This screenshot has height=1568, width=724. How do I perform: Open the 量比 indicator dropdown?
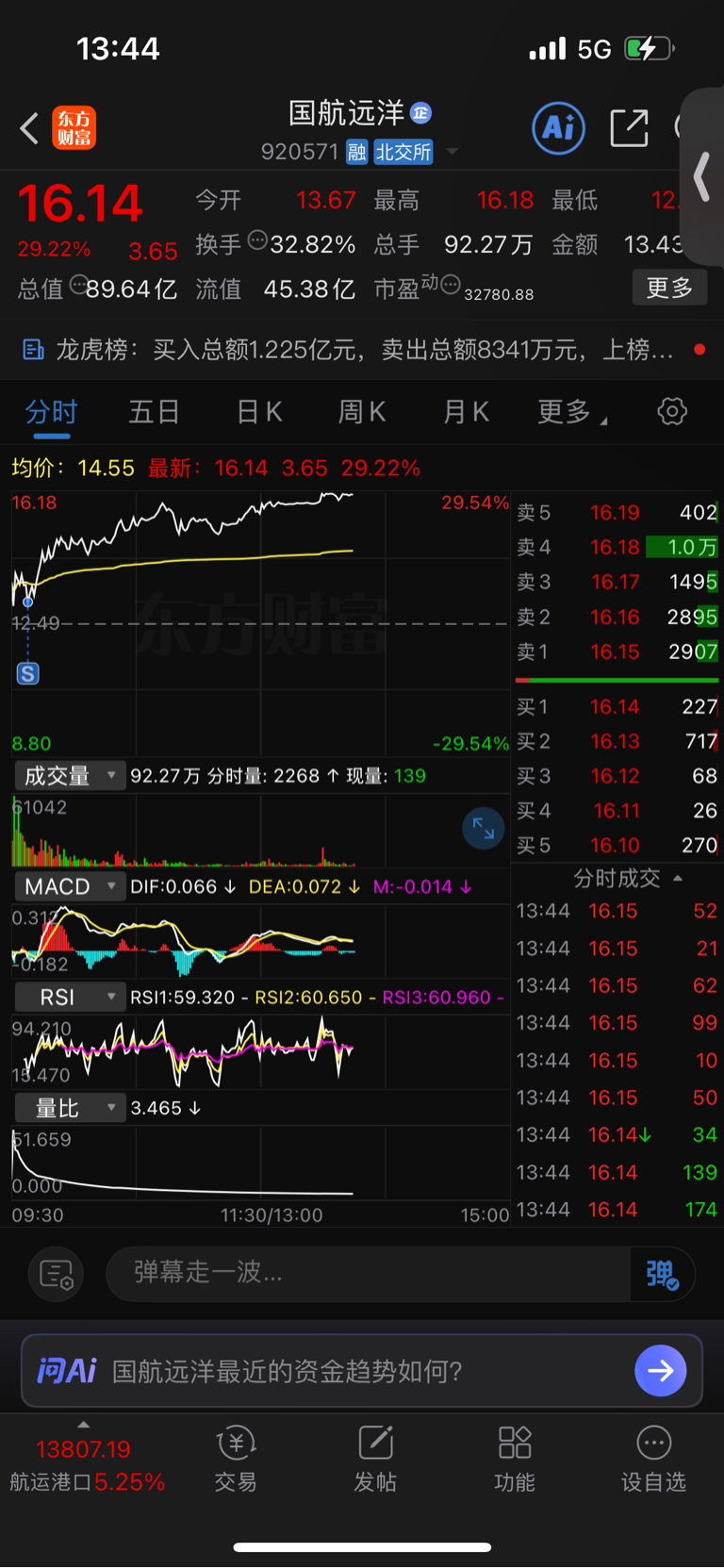coord(70,1108)
